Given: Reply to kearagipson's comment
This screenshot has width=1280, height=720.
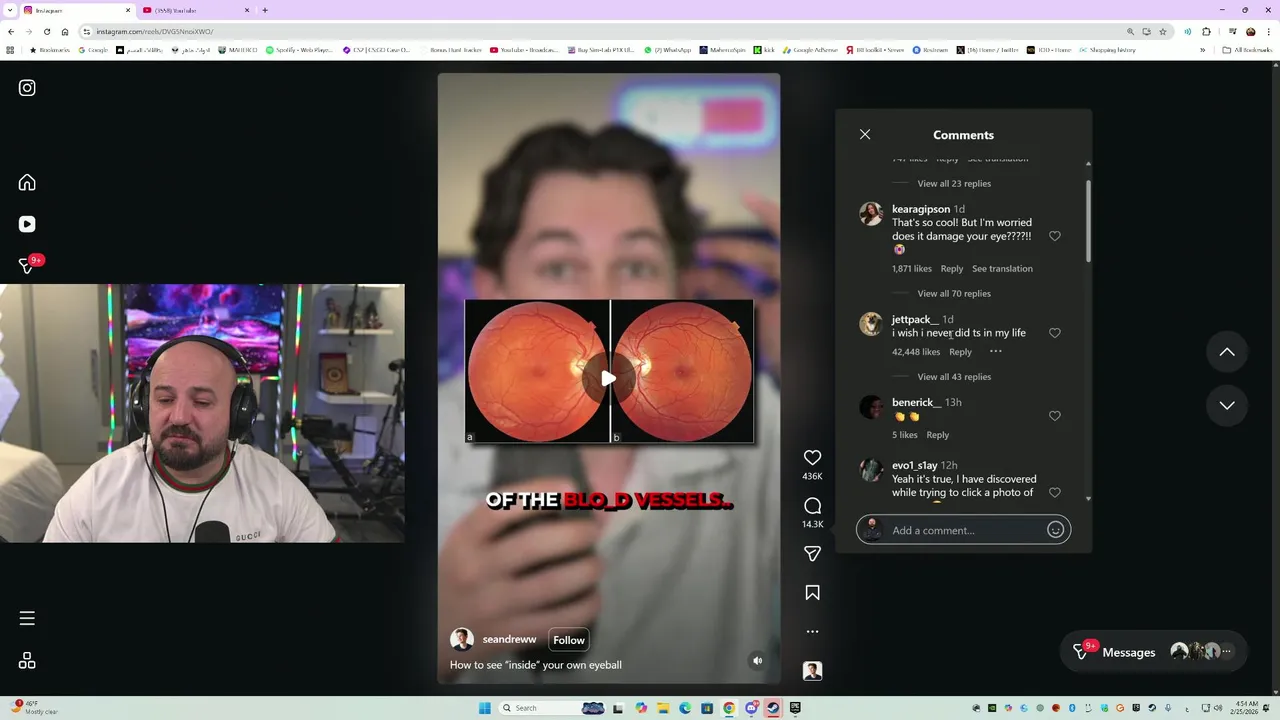Looking at the screenshot, I should pos(952,269).
